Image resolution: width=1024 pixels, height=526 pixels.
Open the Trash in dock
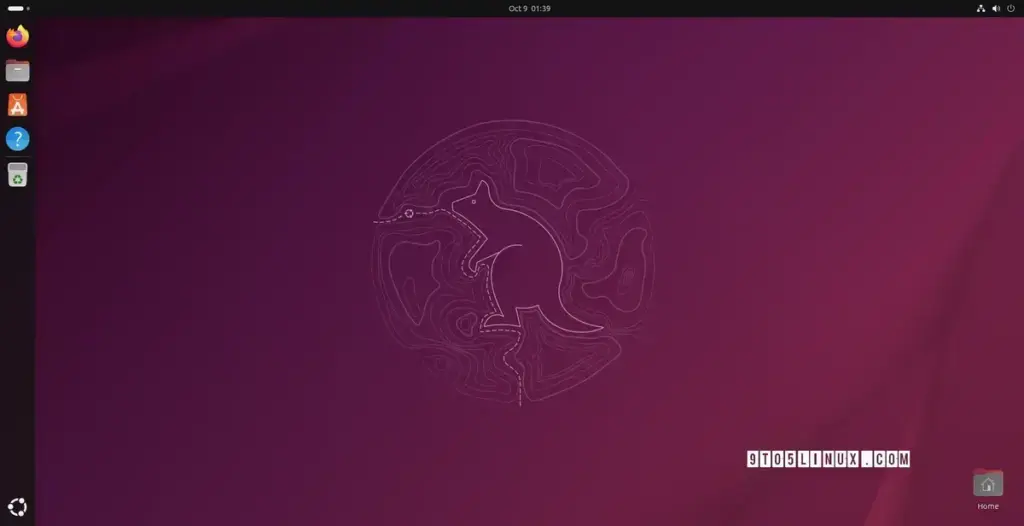point(18,174)
